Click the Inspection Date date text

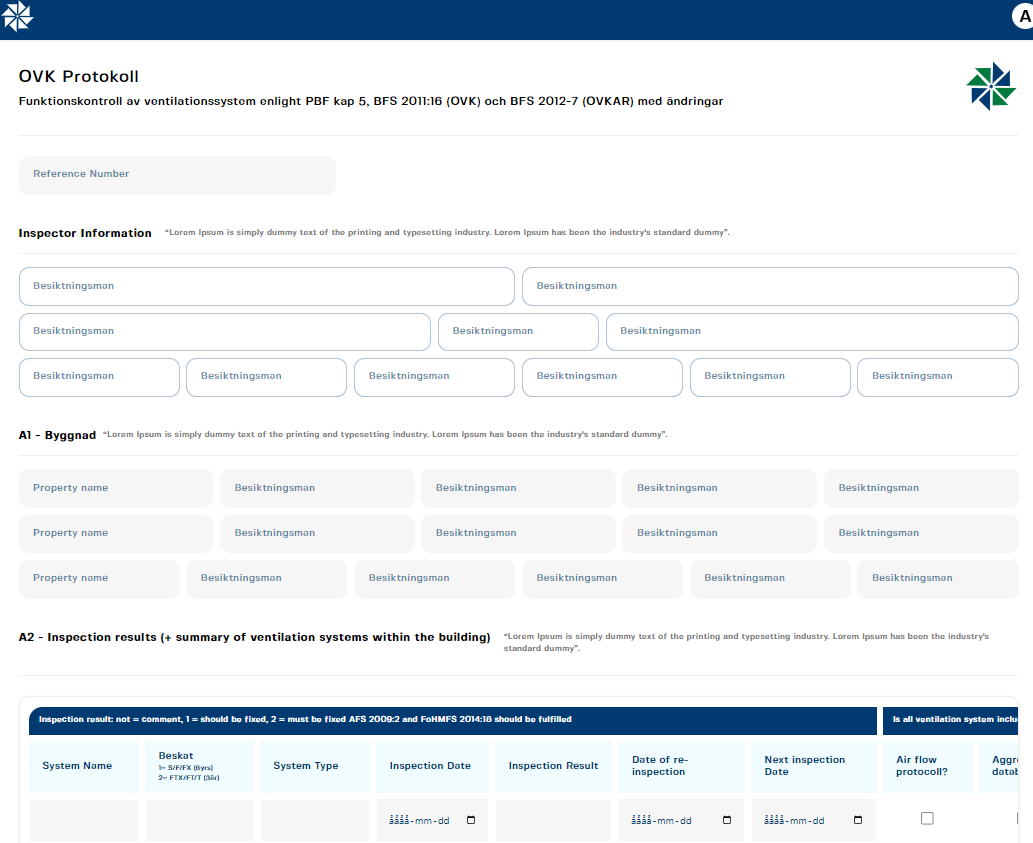[419, 820]
